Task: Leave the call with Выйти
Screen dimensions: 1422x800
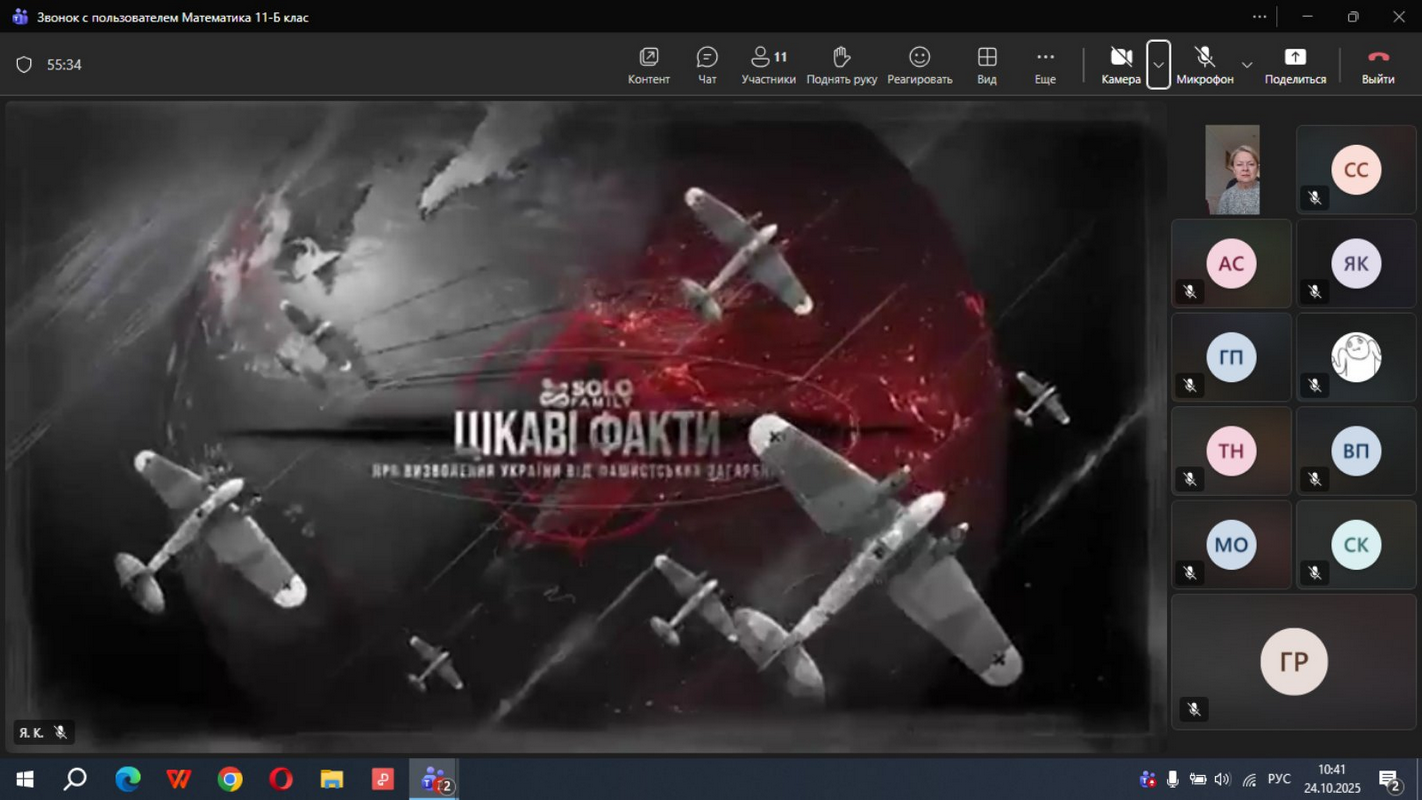Action: [x=1378, y=65]
